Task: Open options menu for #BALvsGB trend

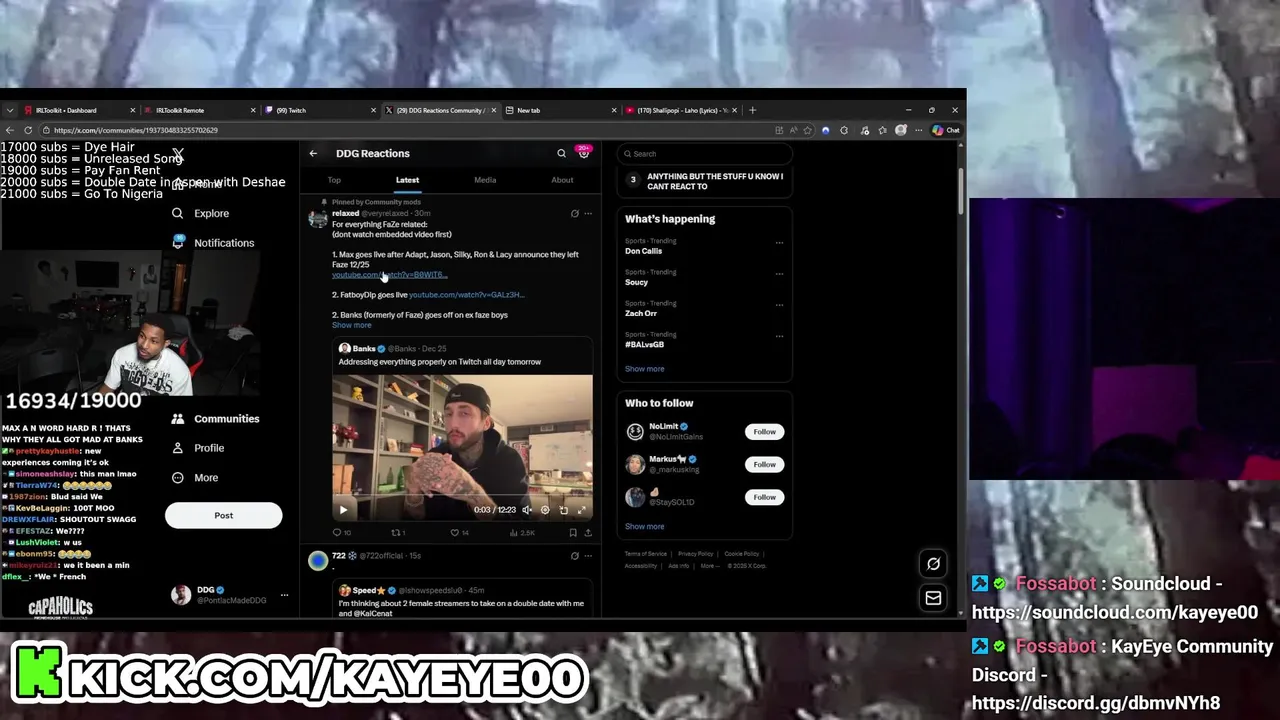Action: pyautogui.click(x=779, y=335)
